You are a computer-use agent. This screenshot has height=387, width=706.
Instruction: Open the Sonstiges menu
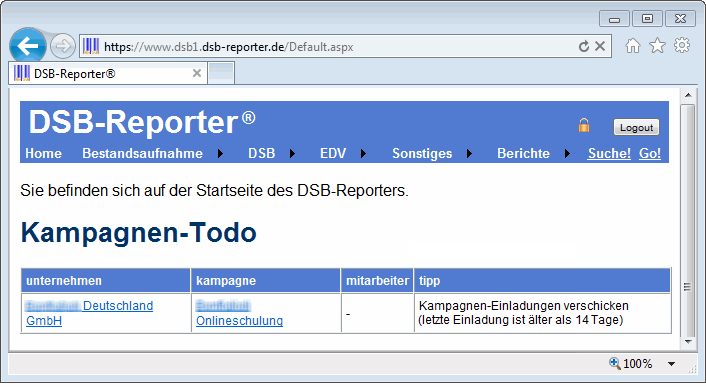(422, 153)
